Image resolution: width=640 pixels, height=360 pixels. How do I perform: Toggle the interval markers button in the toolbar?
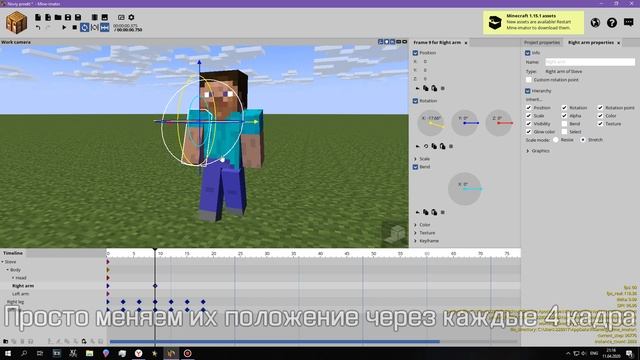pyautogui.click(x=95, y=28)
